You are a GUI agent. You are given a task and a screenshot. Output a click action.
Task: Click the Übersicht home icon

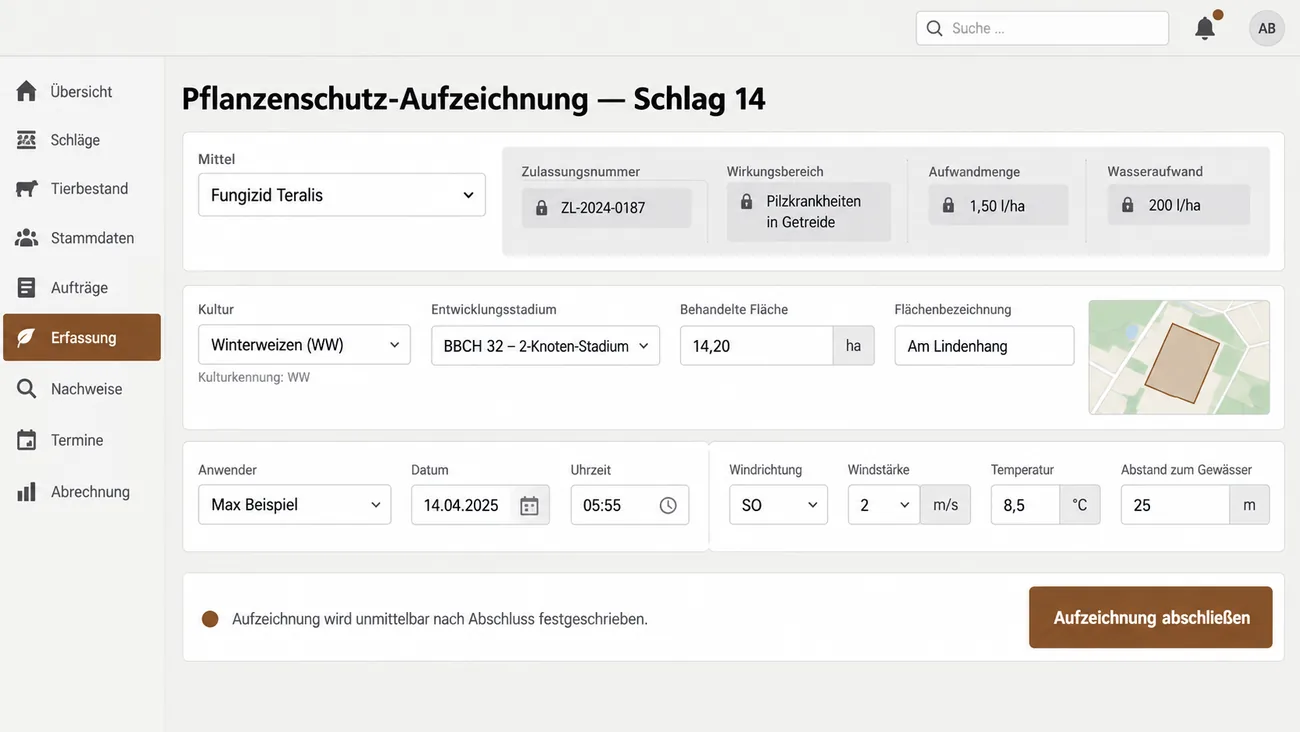27,91
